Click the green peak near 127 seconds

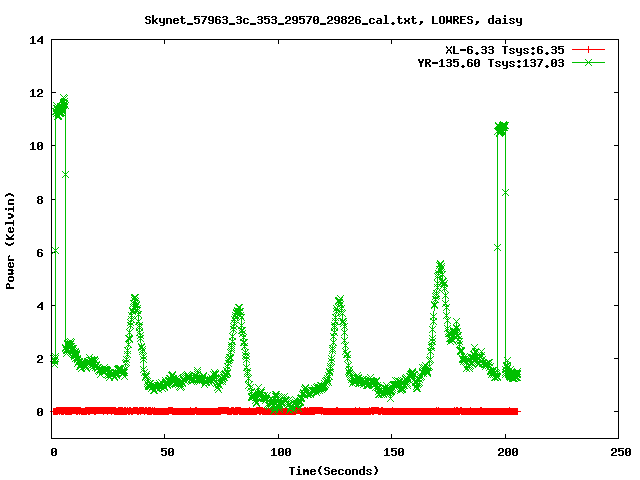point(339,302)
